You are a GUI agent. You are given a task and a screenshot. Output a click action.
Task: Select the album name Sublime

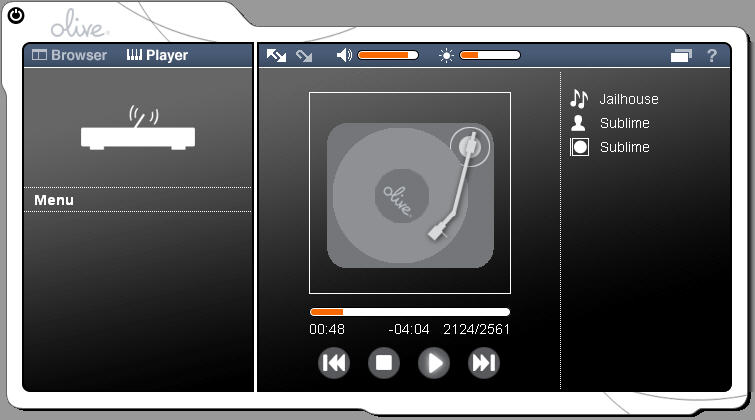[625, 147]
